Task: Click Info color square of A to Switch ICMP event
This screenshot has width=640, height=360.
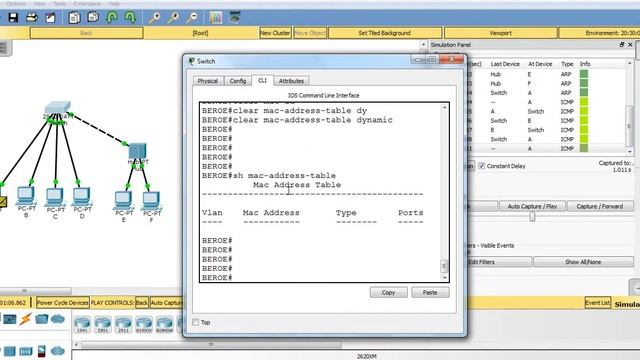Action: point(584,111)
